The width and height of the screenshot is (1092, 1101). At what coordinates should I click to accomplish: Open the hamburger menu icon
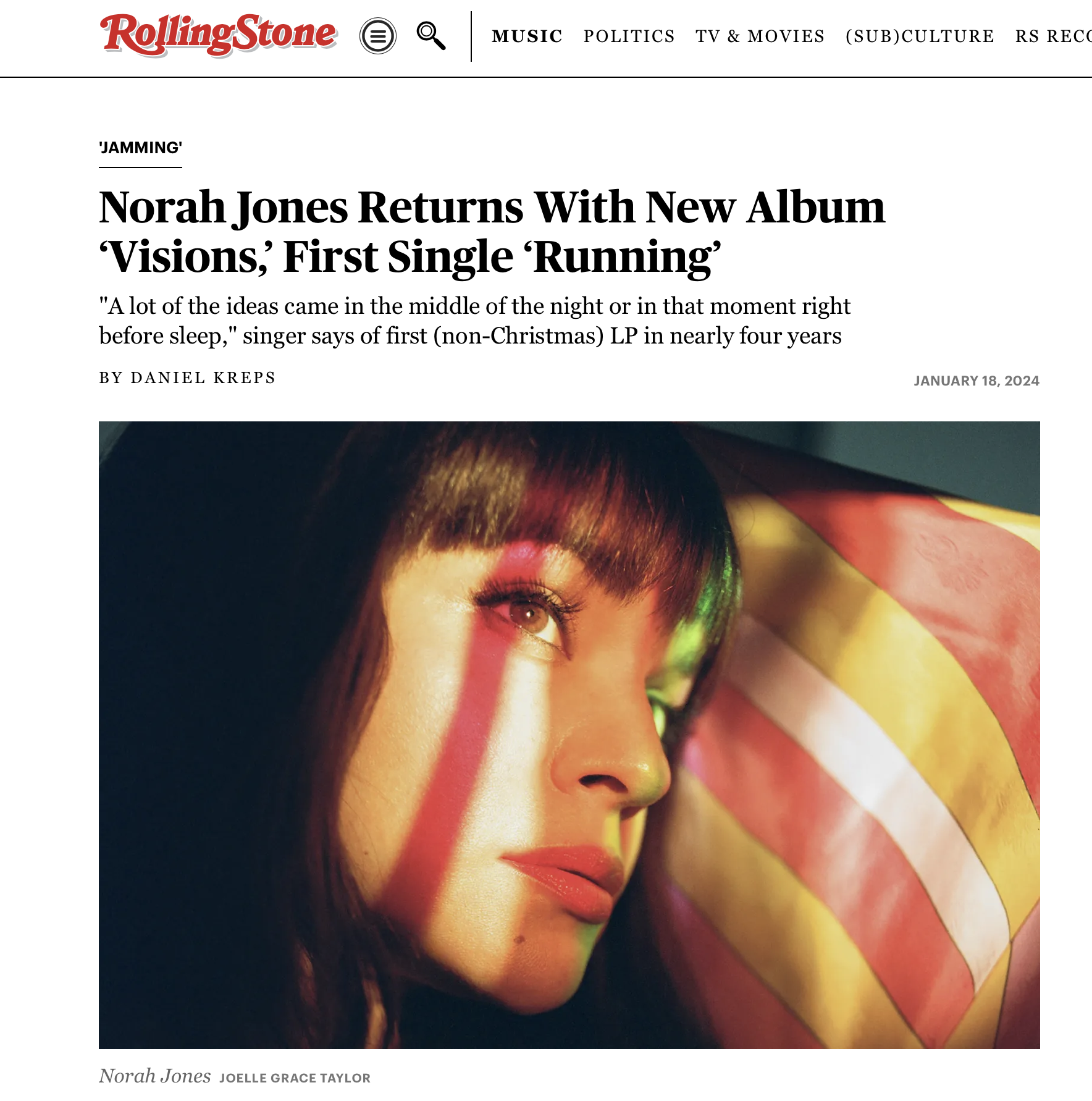point(377,36)
